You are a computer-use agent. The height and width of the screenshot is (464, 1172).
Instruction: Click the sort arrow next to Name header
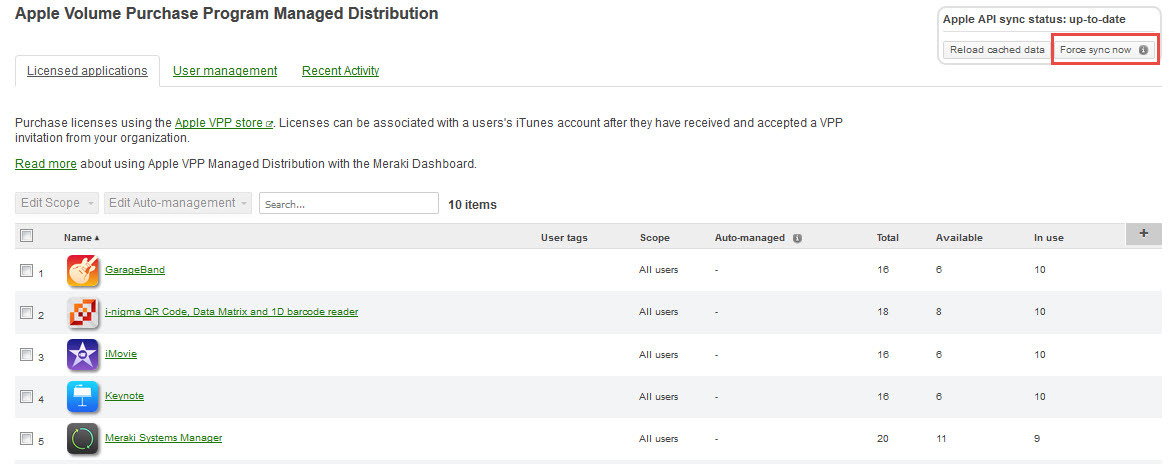[x=97, y=238]
